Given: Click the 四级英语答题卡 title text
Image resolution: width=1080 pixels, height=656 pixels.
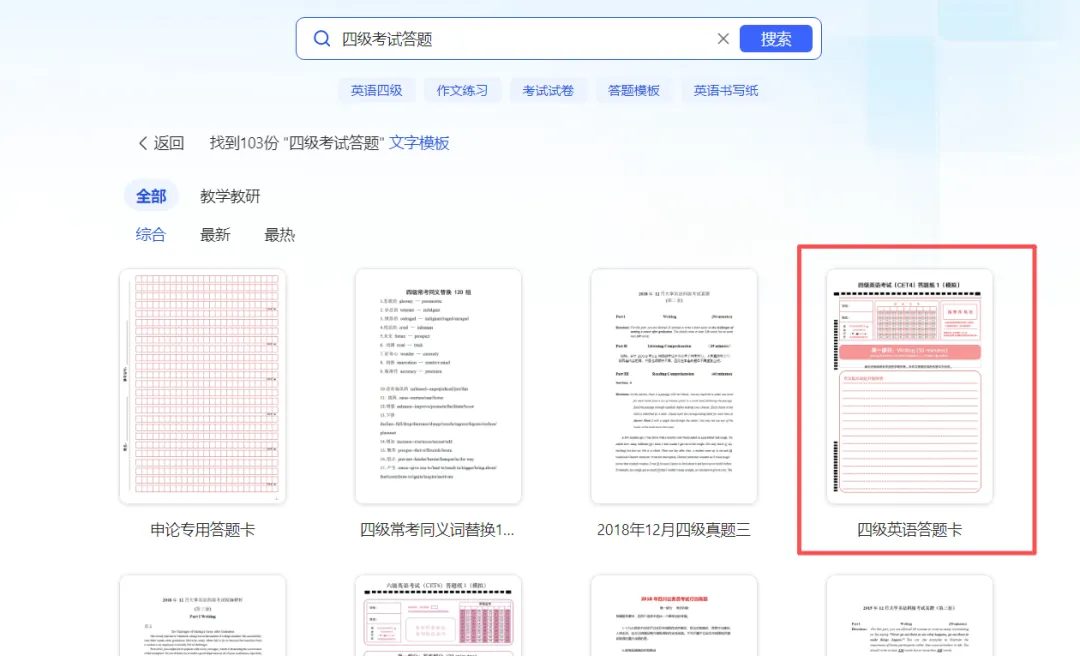Looking at the screenshot, I should (909, 529).
